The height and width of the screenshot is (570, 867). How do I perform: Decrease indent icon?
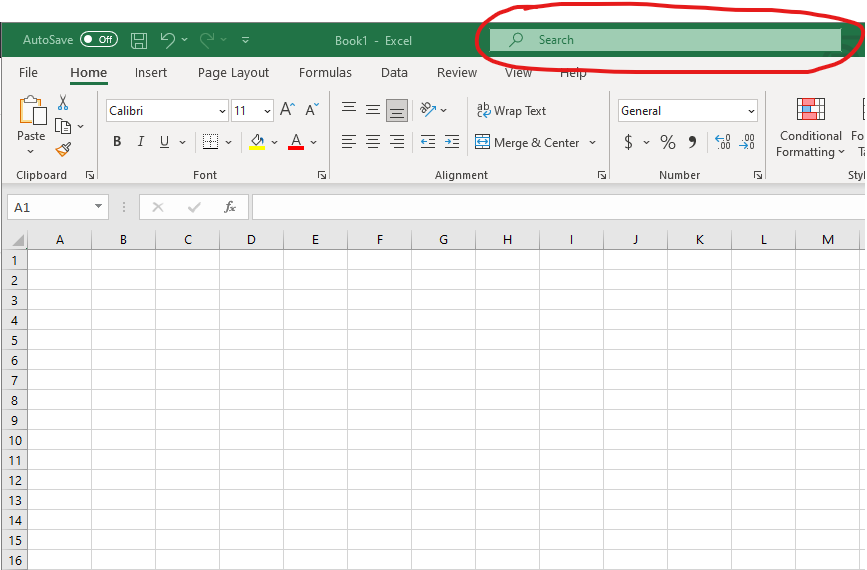pos(427,142)
